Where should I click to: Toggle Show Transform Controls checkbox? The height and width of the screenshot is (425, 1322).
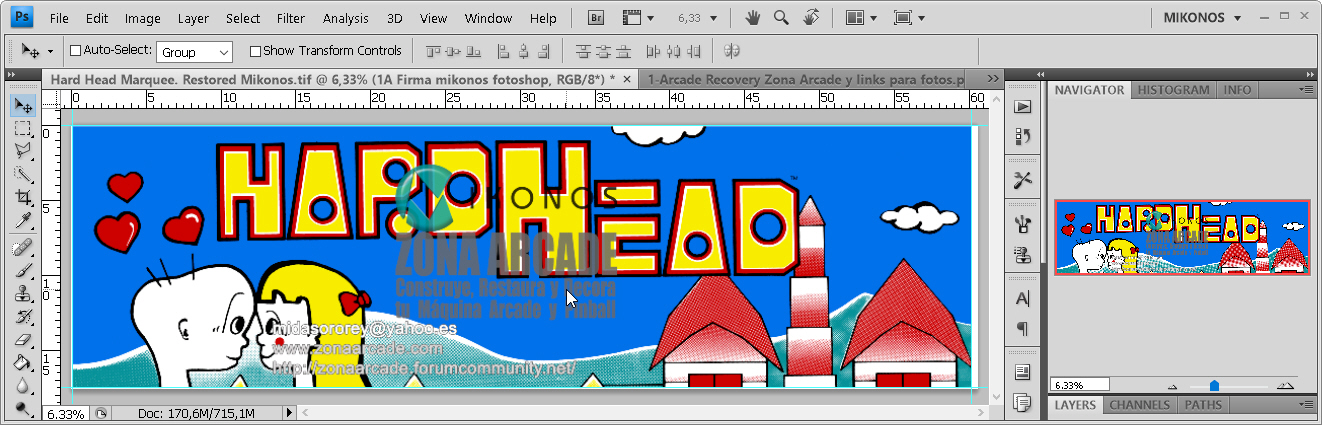click(x=255, y=51)
